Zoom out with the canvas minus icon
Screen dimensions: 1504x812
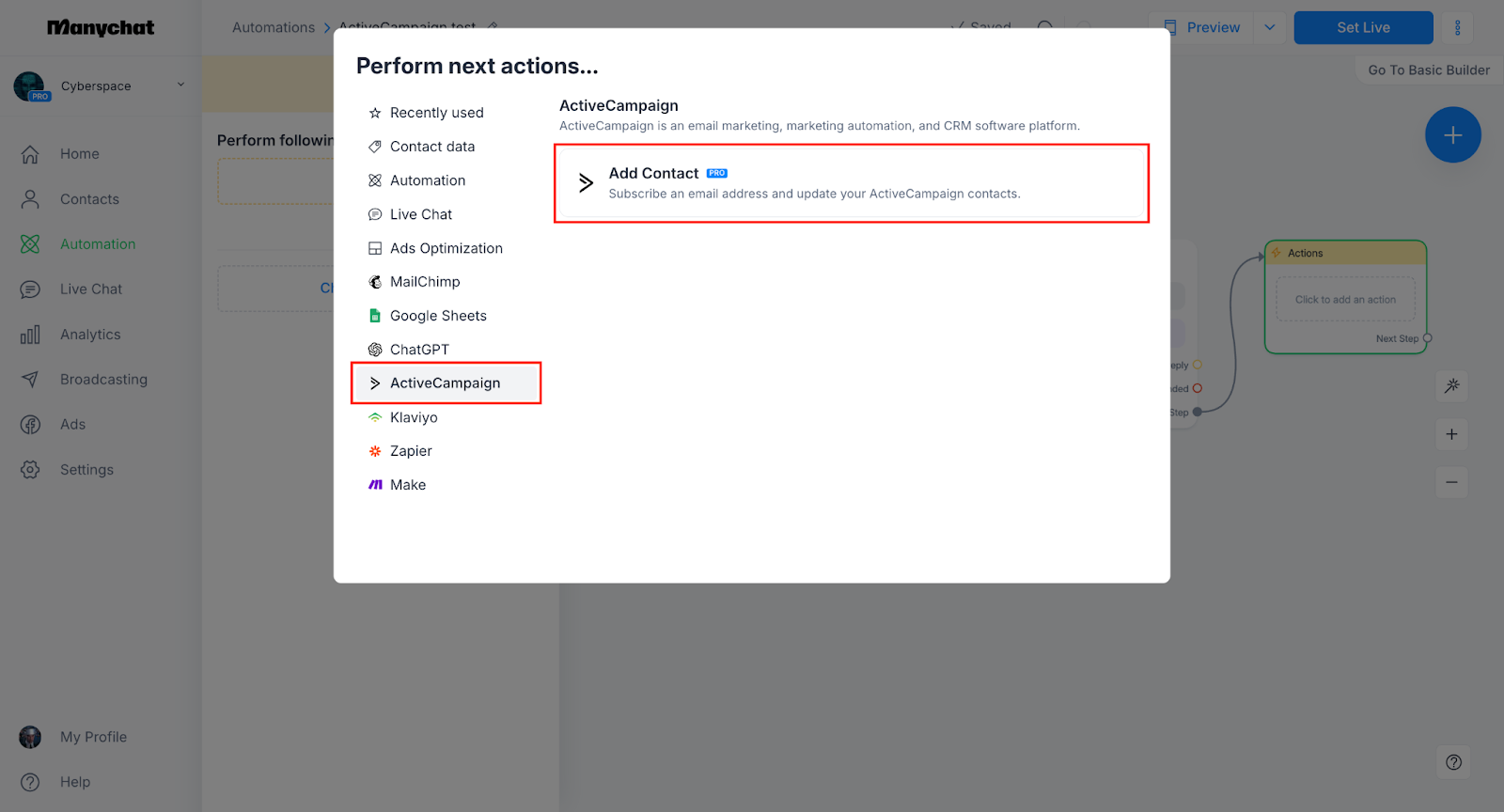[x=1452, y=483]
